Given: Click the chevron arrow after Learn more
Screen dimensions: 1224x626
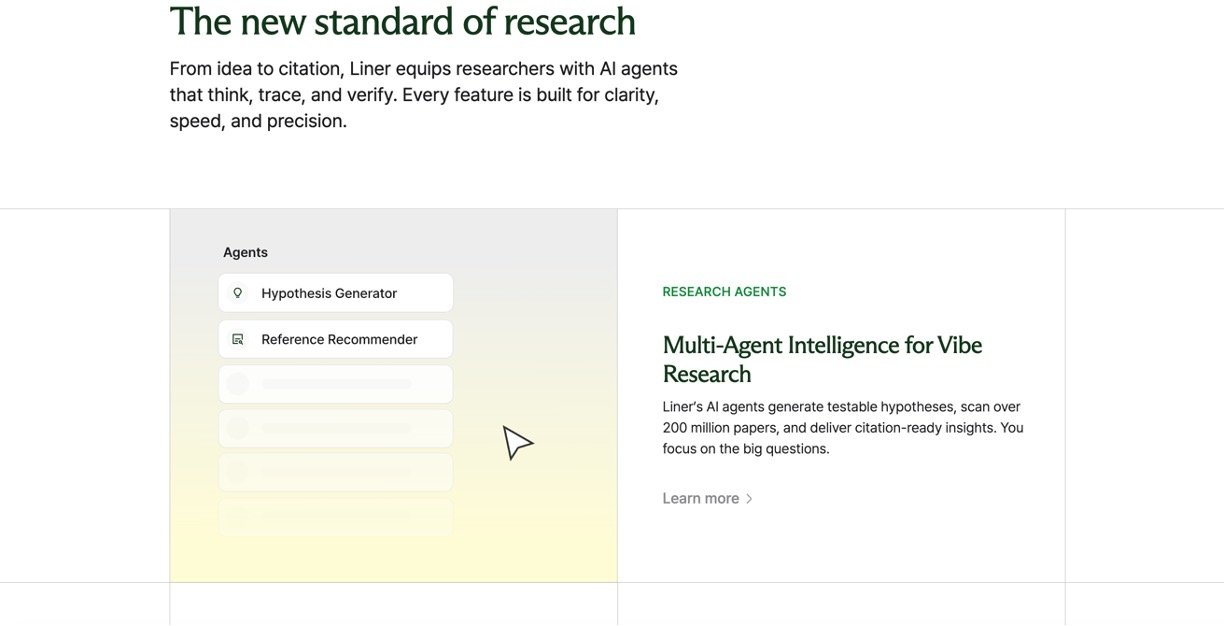Looking at the screenshot, I should (750, 499).
